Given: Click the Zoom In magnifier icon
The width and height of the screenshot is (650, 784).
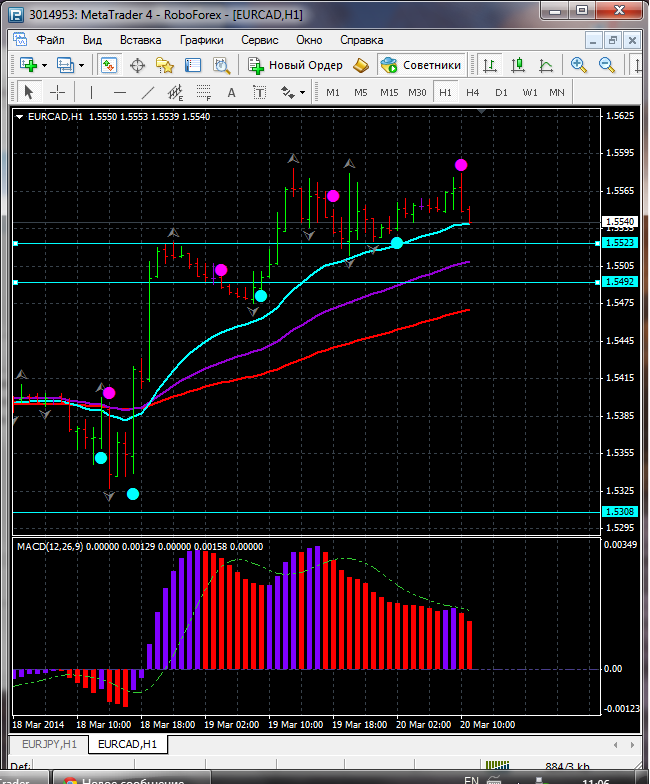Looking at the screenshot, I should [x=578, y=65].
